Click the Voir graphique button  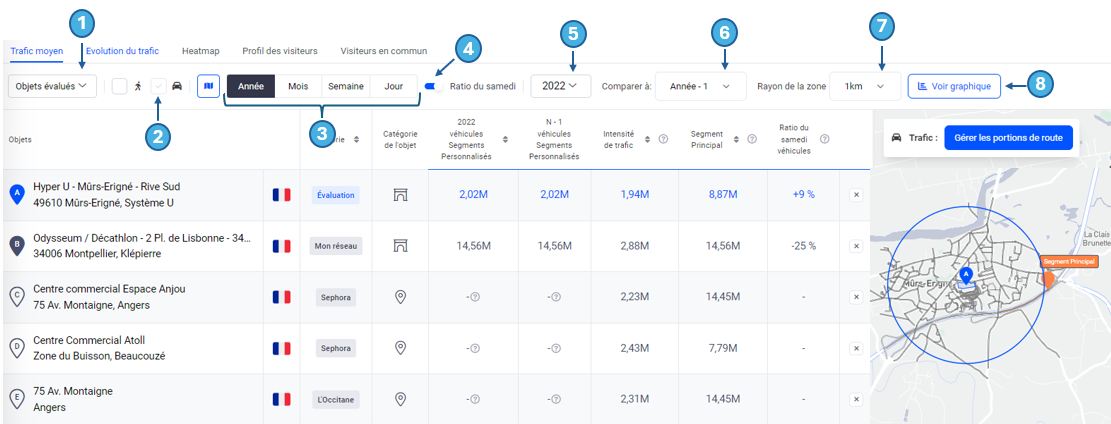pyautogui.click(x=954, y=87)
